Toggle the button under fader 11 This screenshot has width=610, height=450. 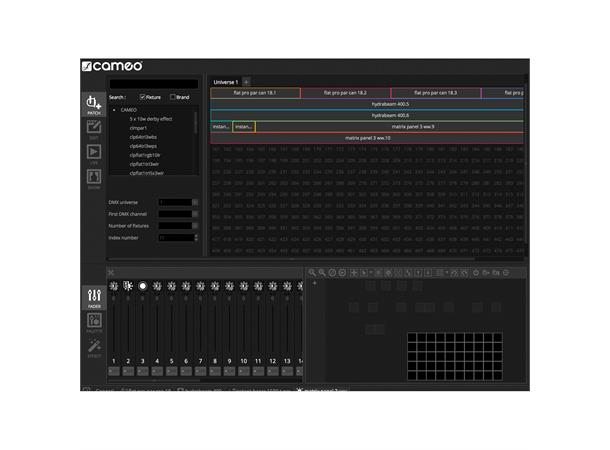258,371
